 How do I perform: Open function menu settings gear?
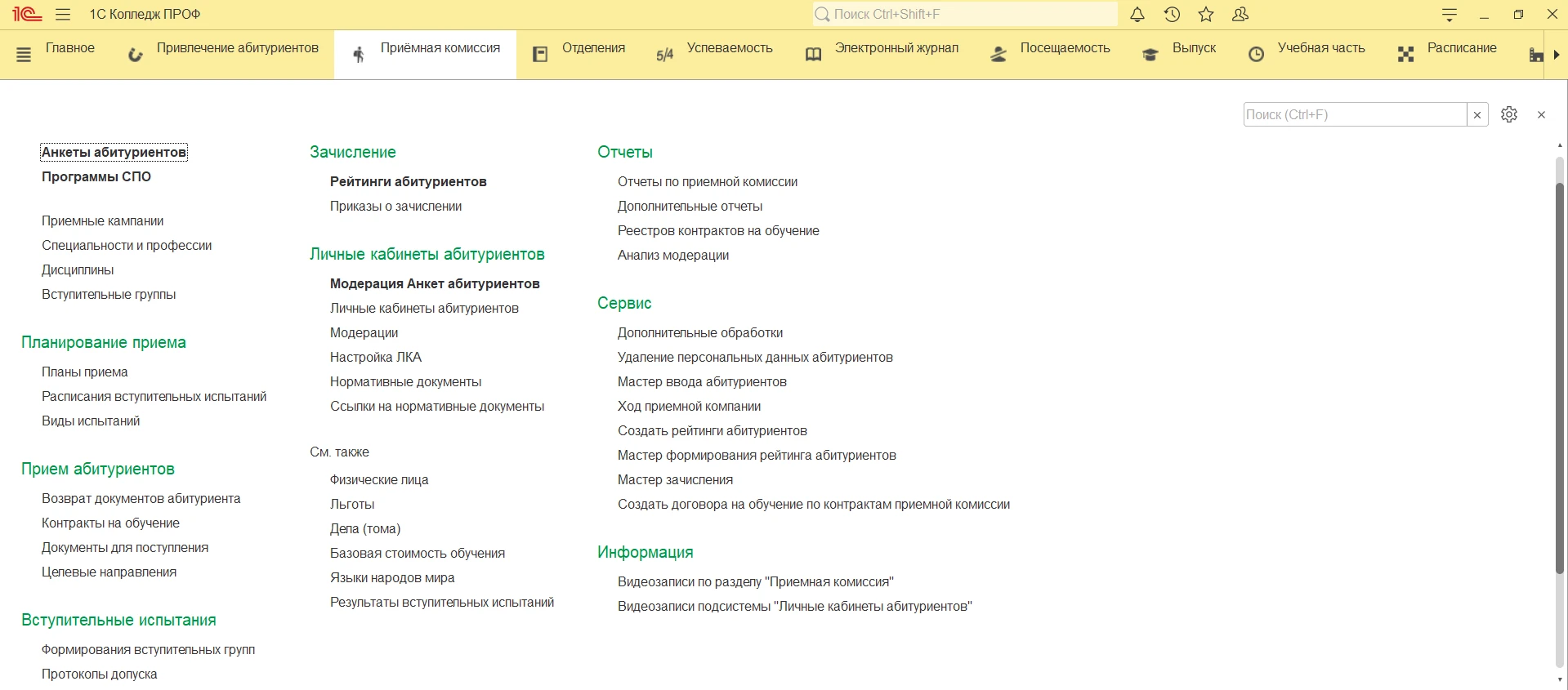[1509, 114]
